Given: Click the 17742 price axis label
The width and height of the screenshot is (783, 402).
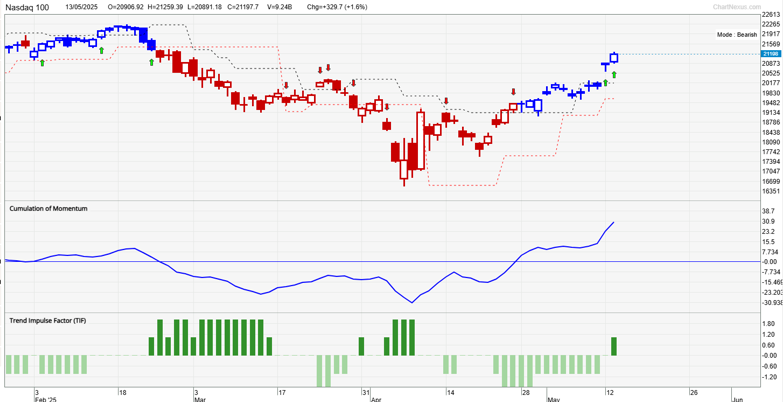Looking at the screenshot, I should pos(771,152).
